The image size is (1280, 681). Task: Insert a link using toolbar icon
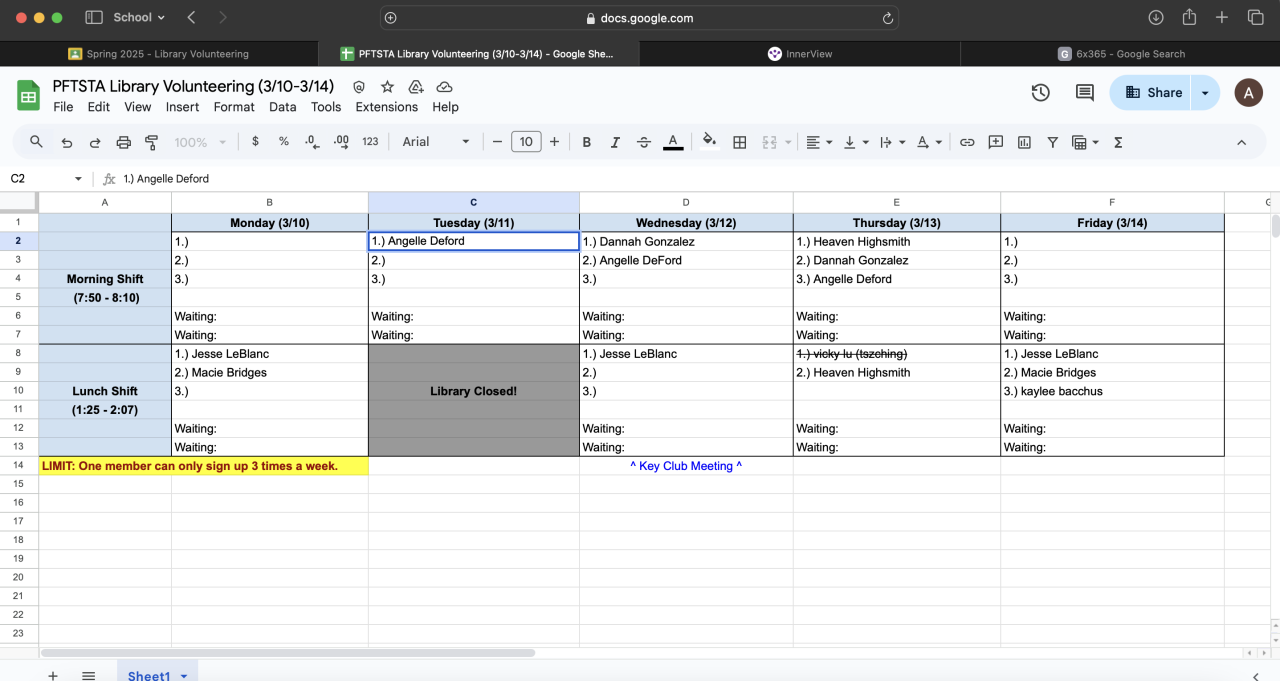click(x=967, y=142)
